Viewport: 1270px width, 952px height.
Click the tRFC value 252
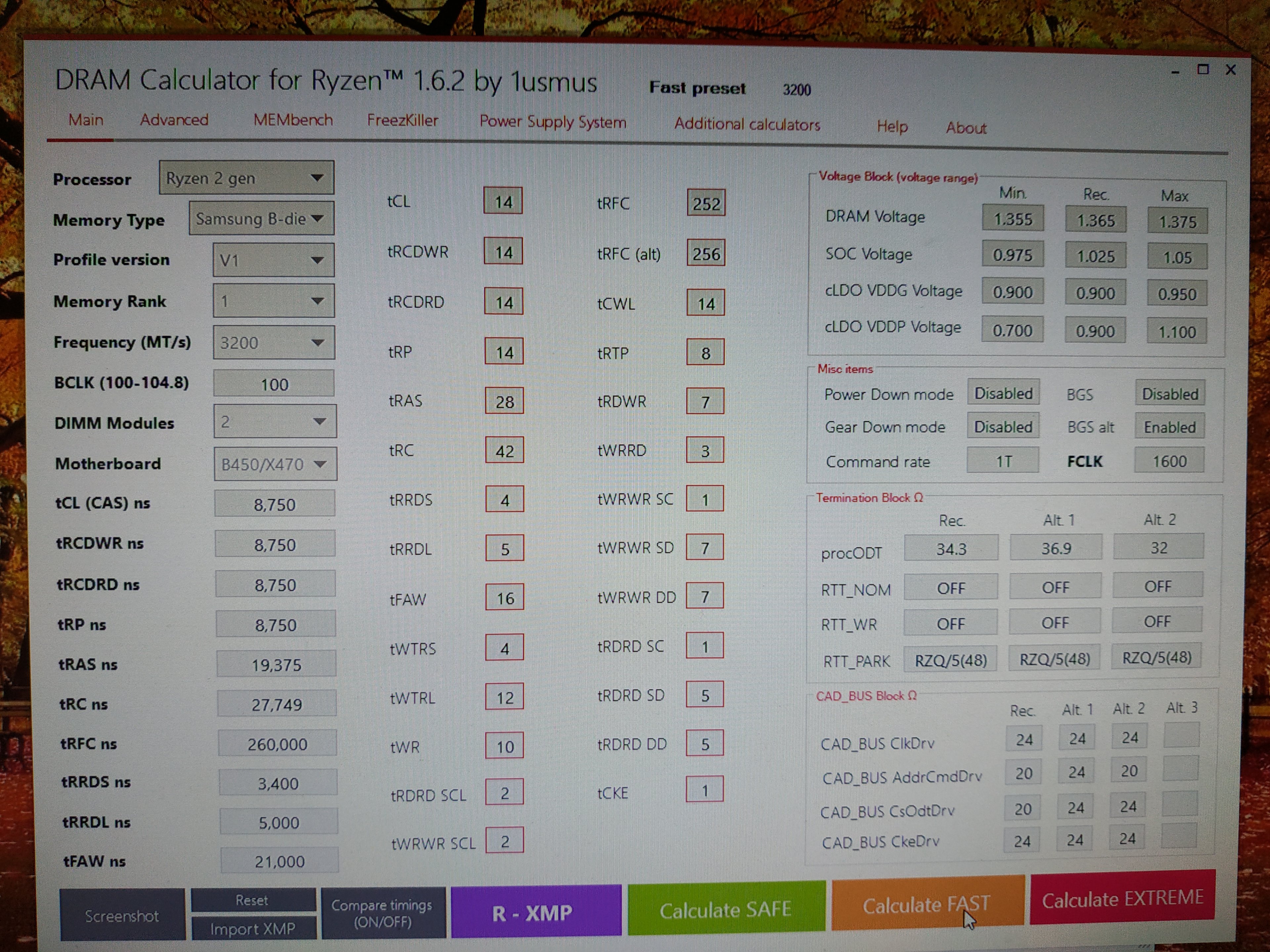[x=706, y=203]
